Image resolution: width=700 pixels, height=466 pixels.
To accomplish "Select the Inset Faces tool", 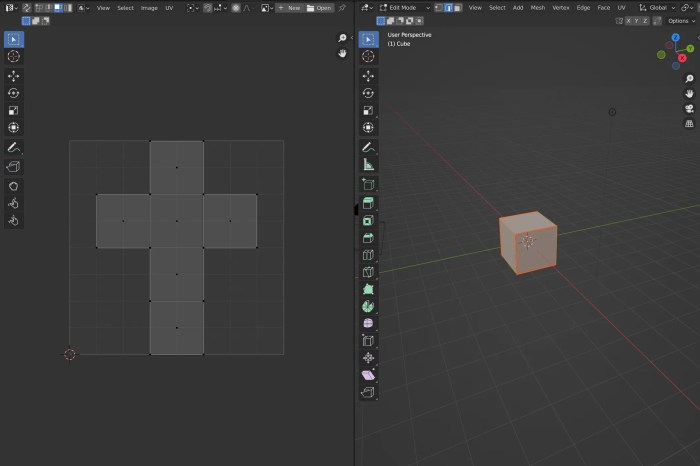I will tap(368, 221).
